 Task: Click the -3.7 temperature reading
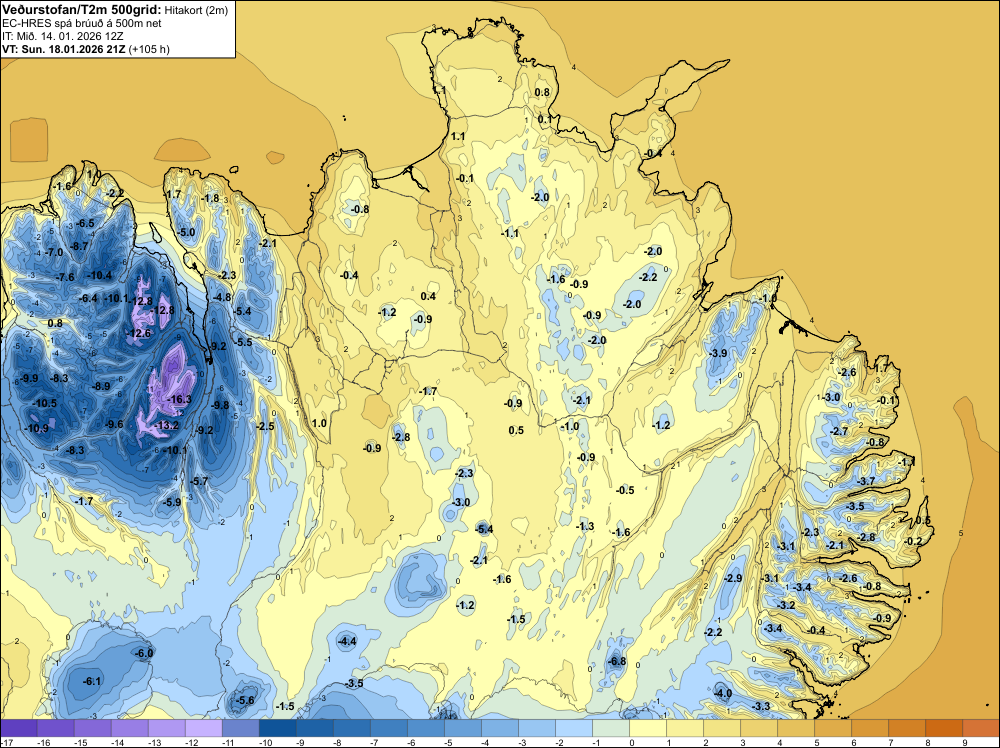click(x=866, y=481)
